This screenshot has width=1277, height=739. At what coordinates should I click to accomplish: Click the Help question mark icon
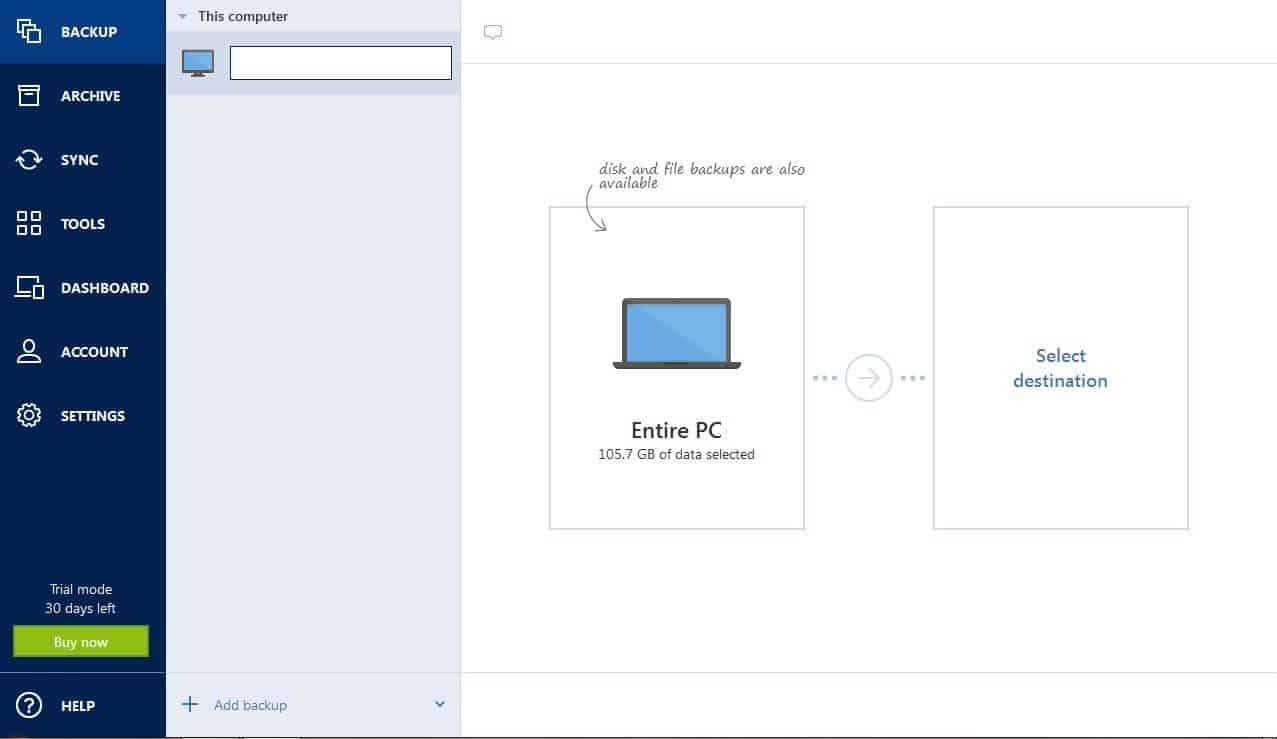pyautogui.click(x=29, y=705)
